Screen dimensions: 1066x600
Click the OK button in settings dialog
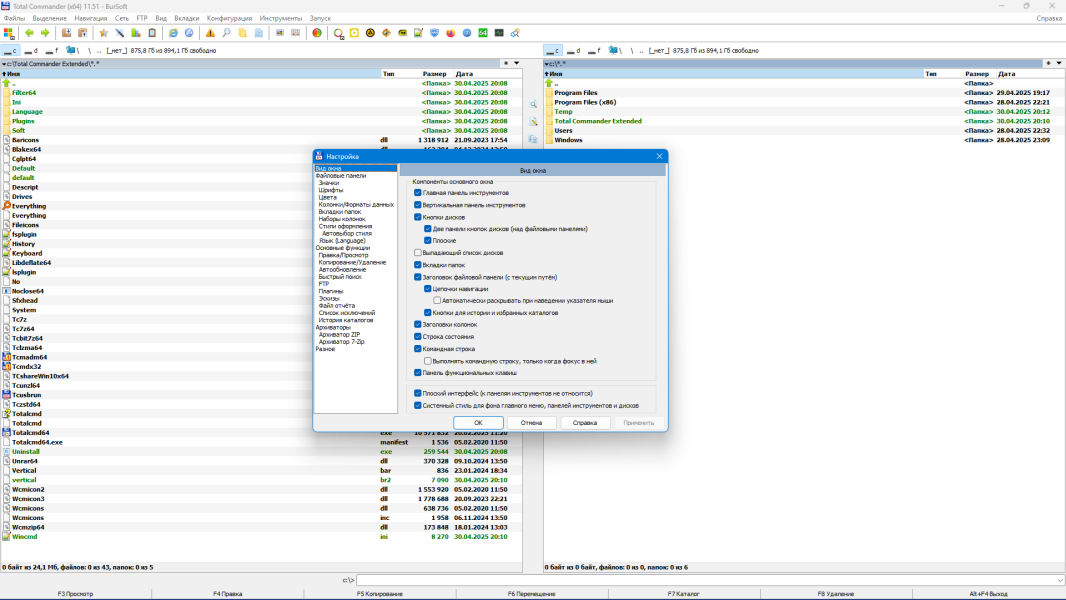pyautogui.click(x=478, y=423)
